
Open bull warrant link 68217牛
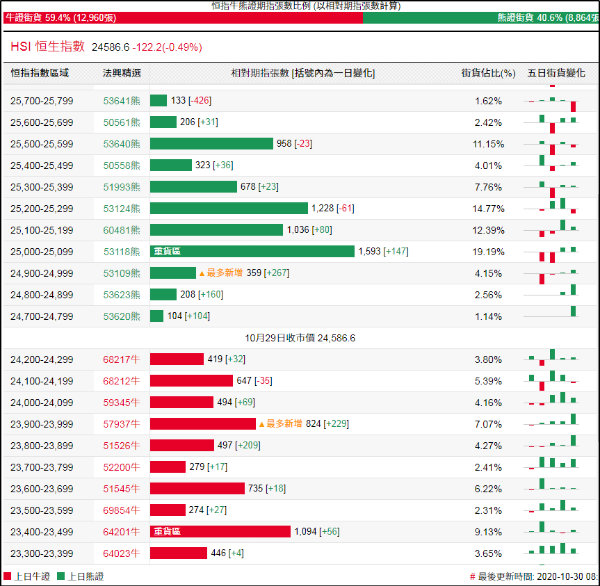click(x=121, y=359)
